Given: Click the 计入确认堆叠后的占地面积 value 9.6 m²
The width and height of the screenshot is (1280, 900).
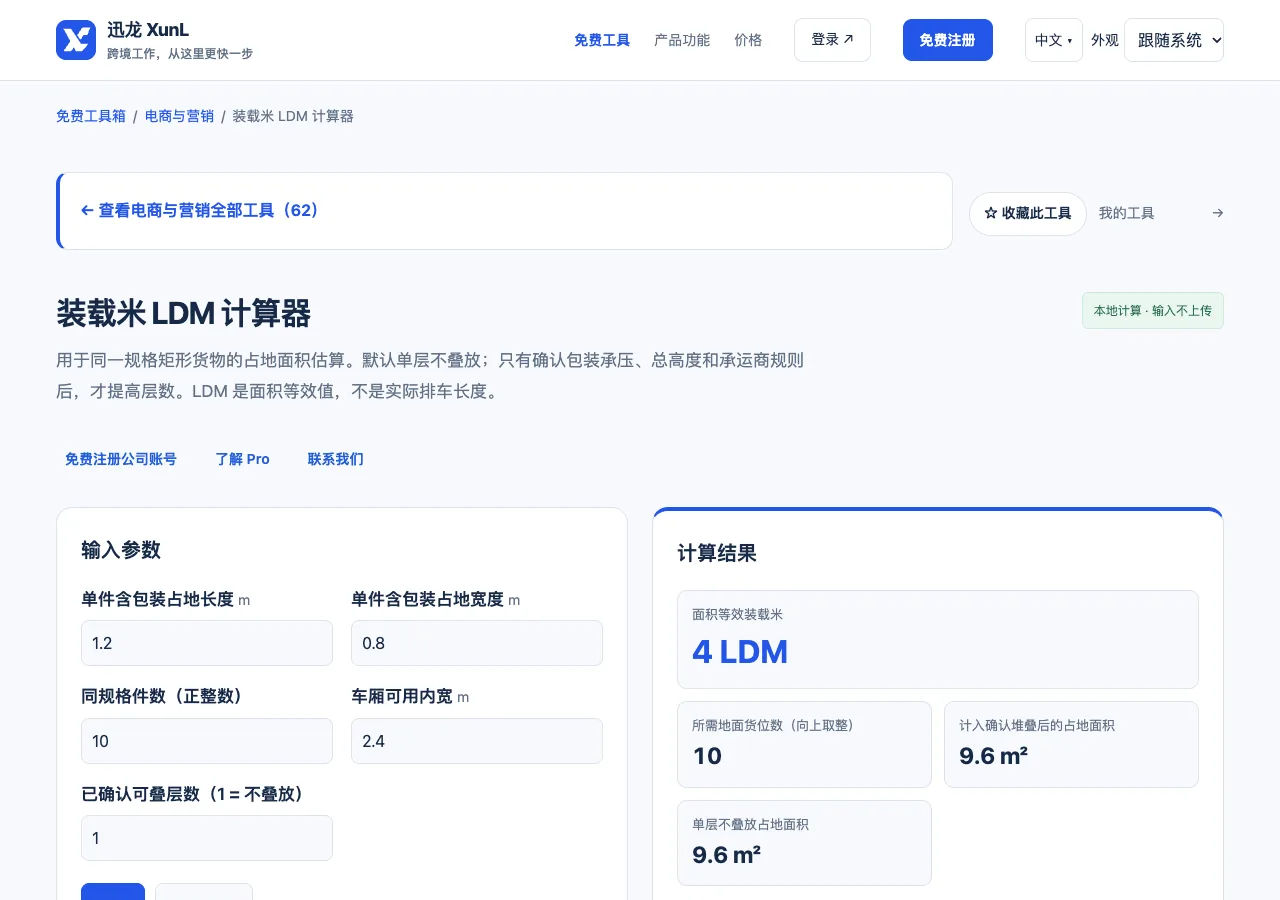Looking at the screenshot, I should 994,756.
